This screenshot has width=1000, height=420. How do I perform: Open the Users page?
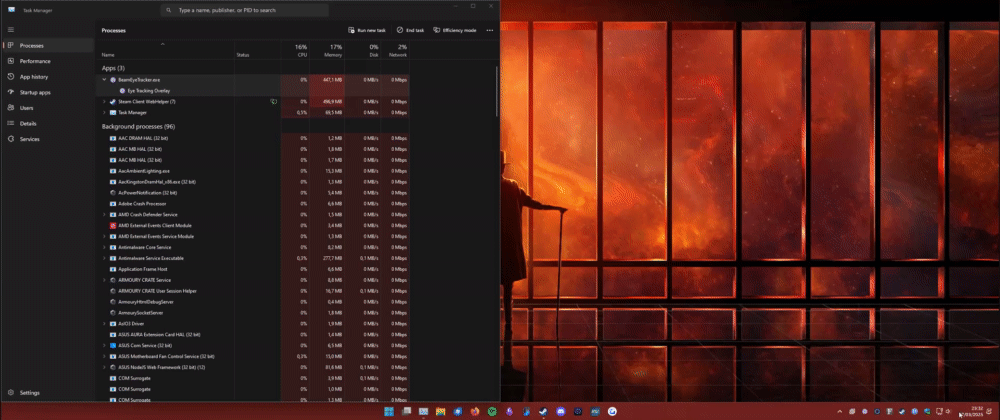click(48, 108)
